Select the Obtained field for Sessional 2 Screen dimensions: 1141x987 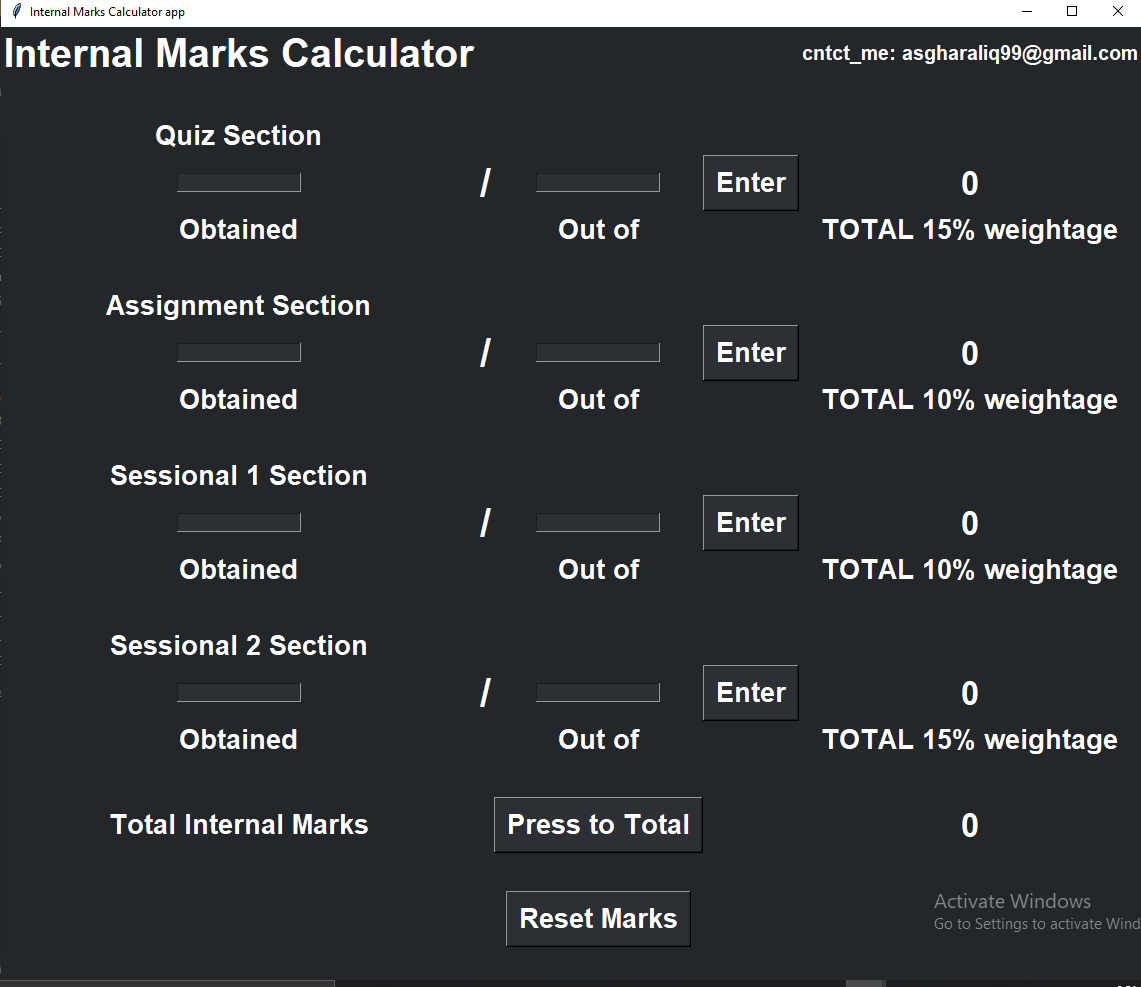[x=238, y=692]
